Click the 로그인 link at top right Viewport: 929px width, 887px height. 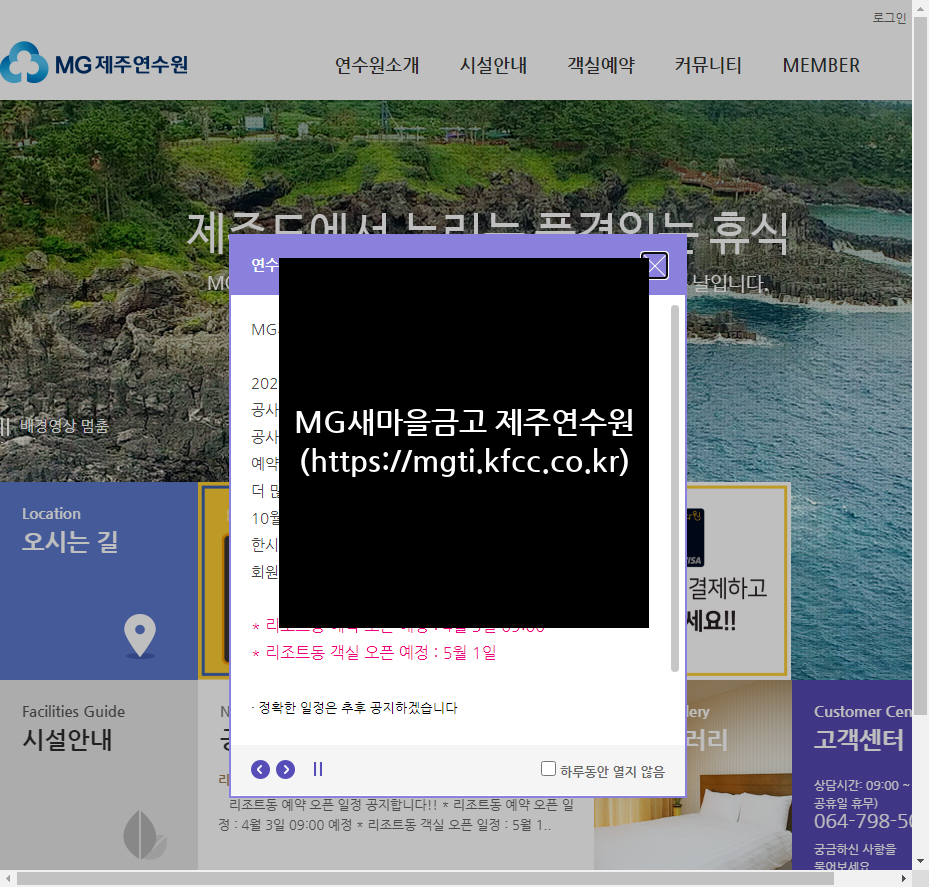pyautogui.click(x=887, y=16)
